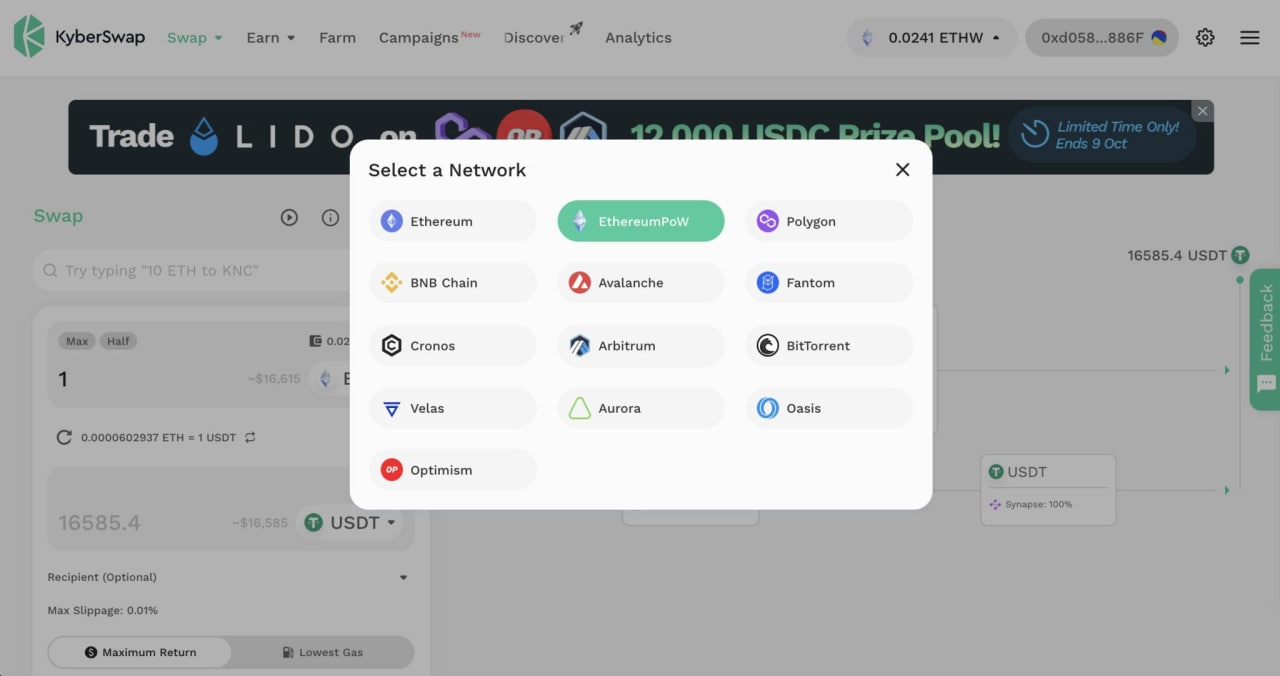Screen dimensions: 1280x676
Task: Go to the Farm page
Action: (337, 38)
